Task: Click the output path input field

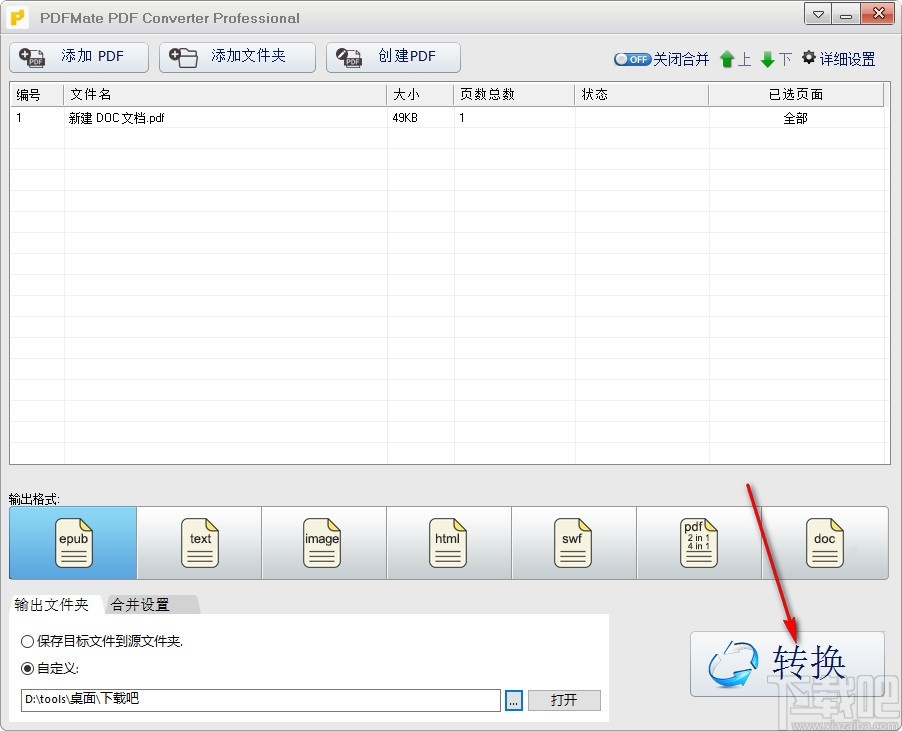Action: 261,700
